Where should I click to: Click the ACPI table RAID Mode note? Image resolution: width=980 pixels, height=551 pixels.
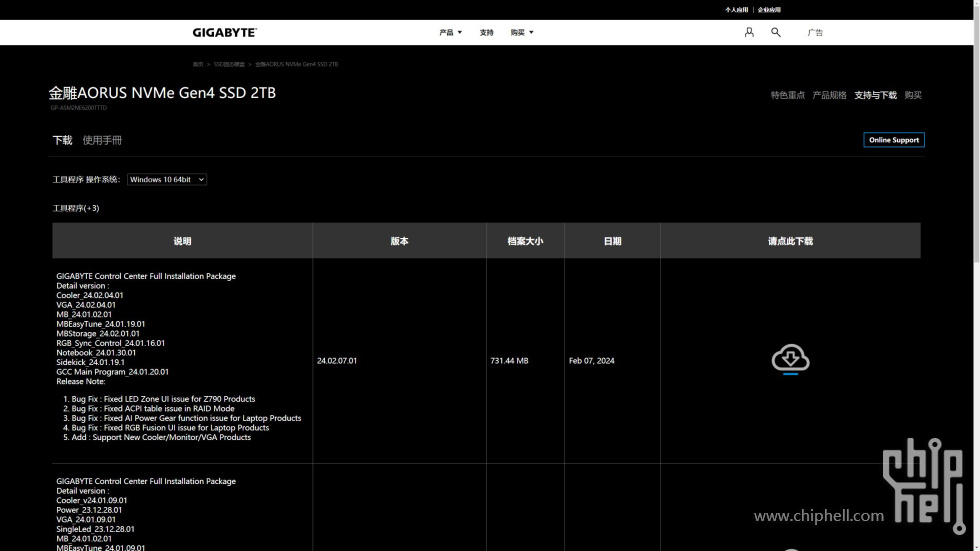click(153, 409)
